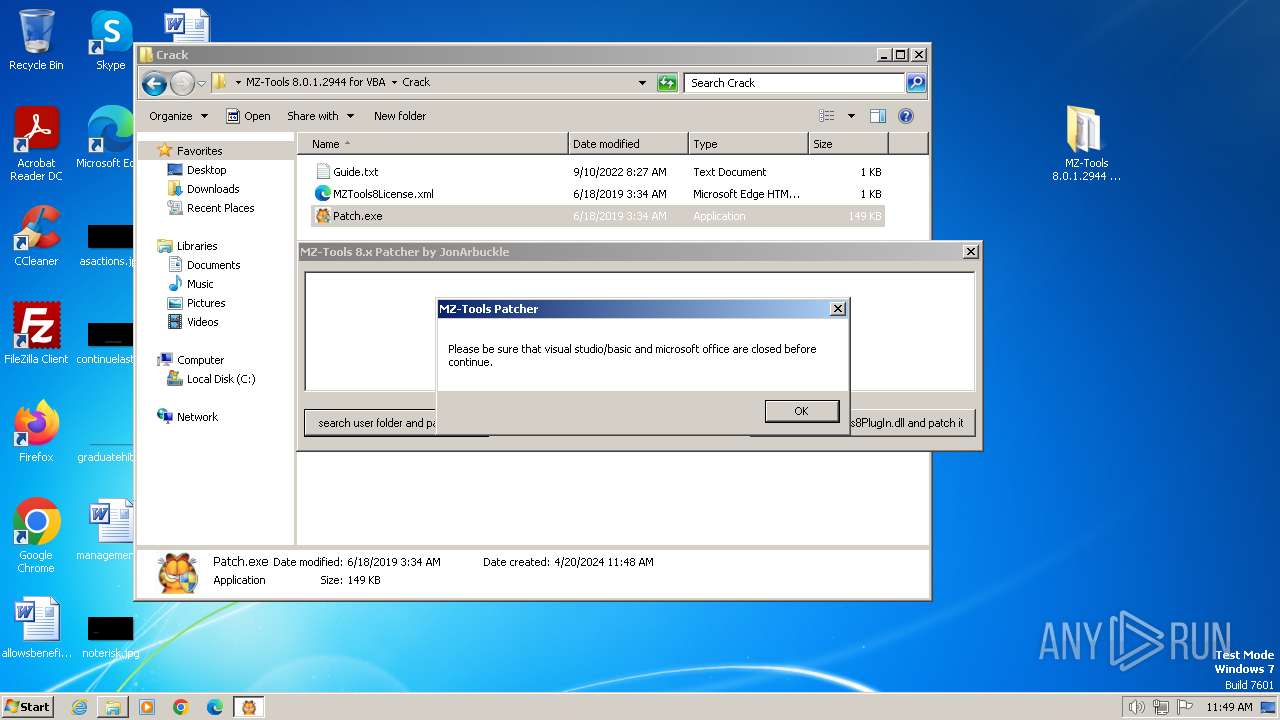Open Local Disk (C:)
The height and width of the screenshot is (720, 1280).
[221, 379]
